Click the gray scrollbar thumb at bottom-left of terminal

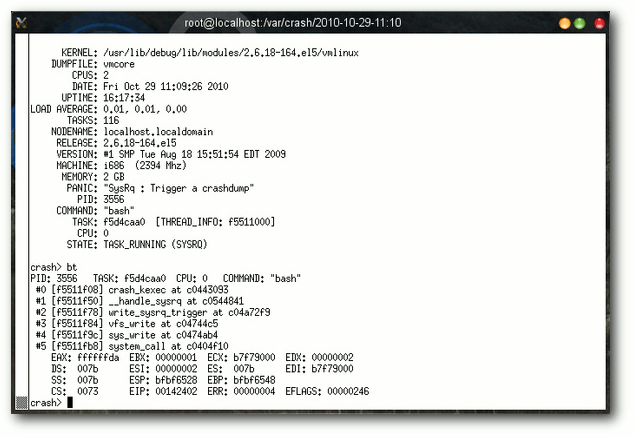pos(21,402)
